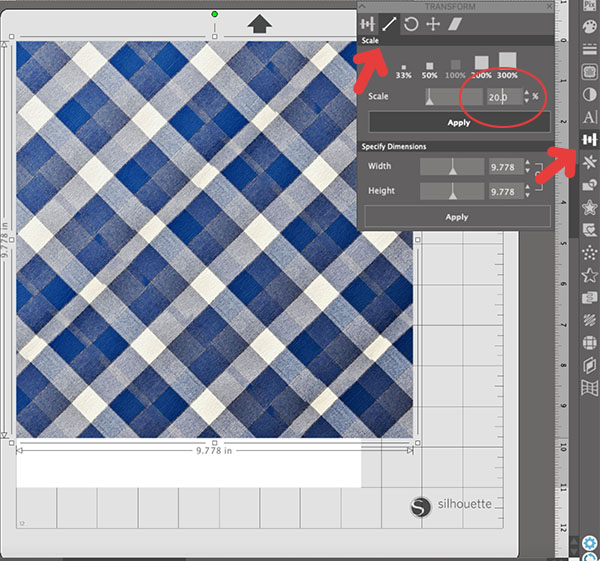The image size is (600, 561).
Task: Select the Transform panel icon in sidebar
Action: coord(589,139)
